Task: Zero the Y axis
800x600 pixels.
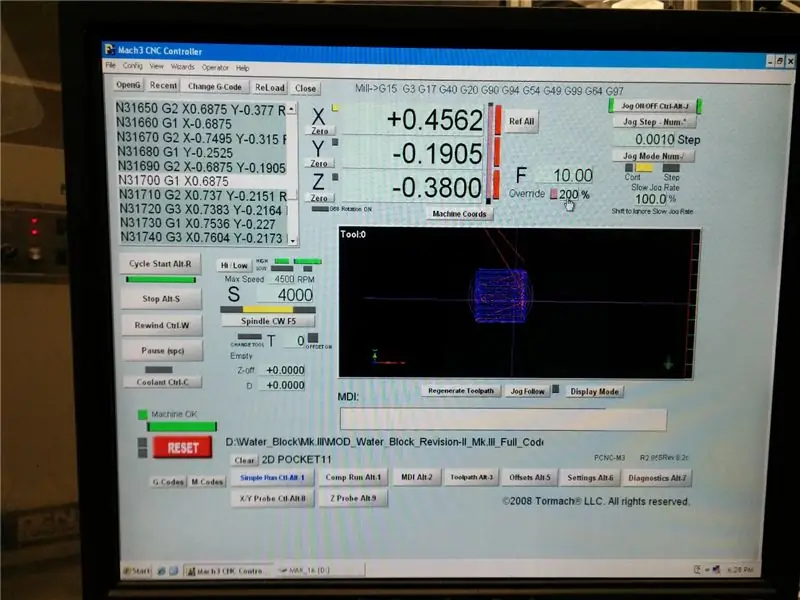Action: 319,163
